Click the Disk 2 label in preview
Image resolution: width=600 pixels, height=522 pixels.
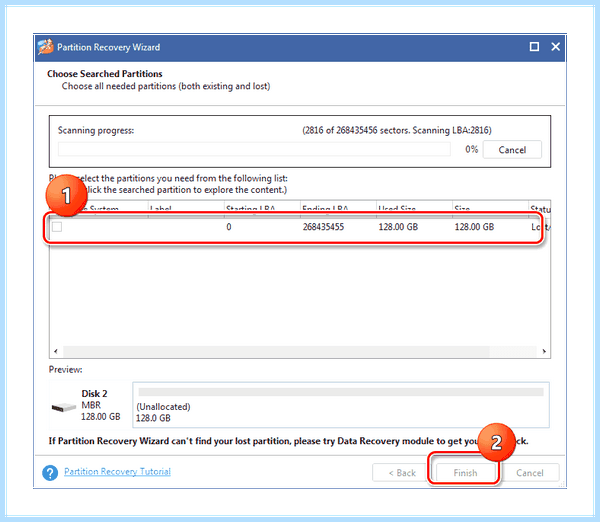[95, 394]
